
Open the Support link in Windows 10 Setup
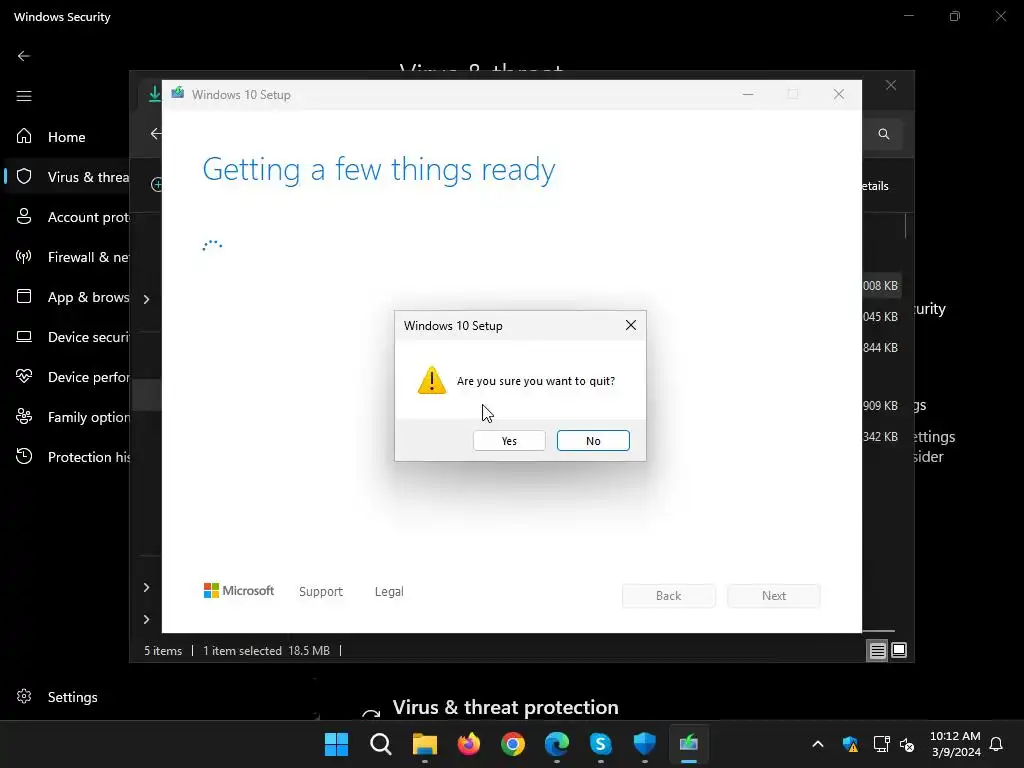[x=321, y=592]
